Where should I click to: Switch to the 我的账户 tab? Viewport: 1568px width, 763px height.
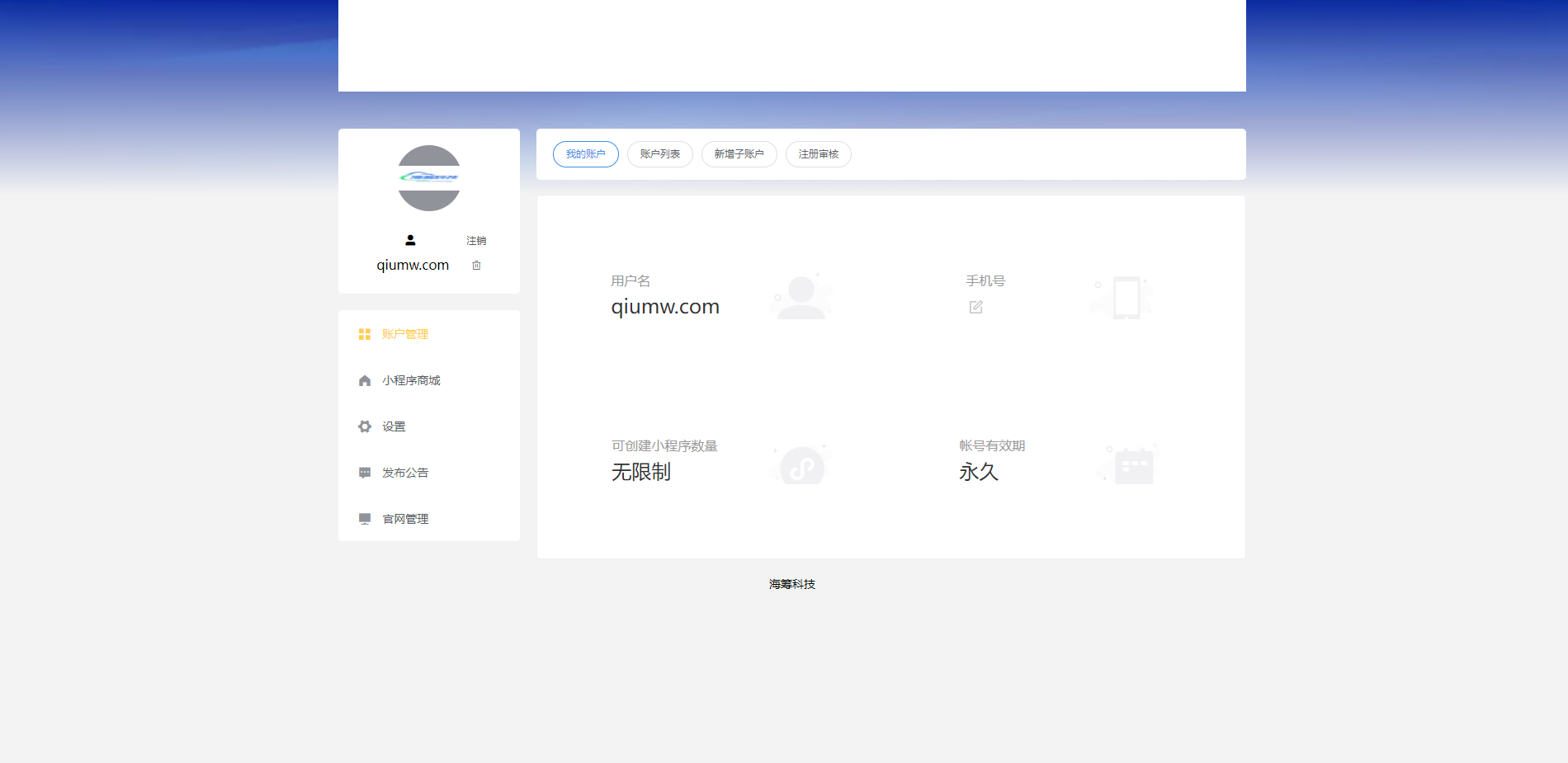585,154
